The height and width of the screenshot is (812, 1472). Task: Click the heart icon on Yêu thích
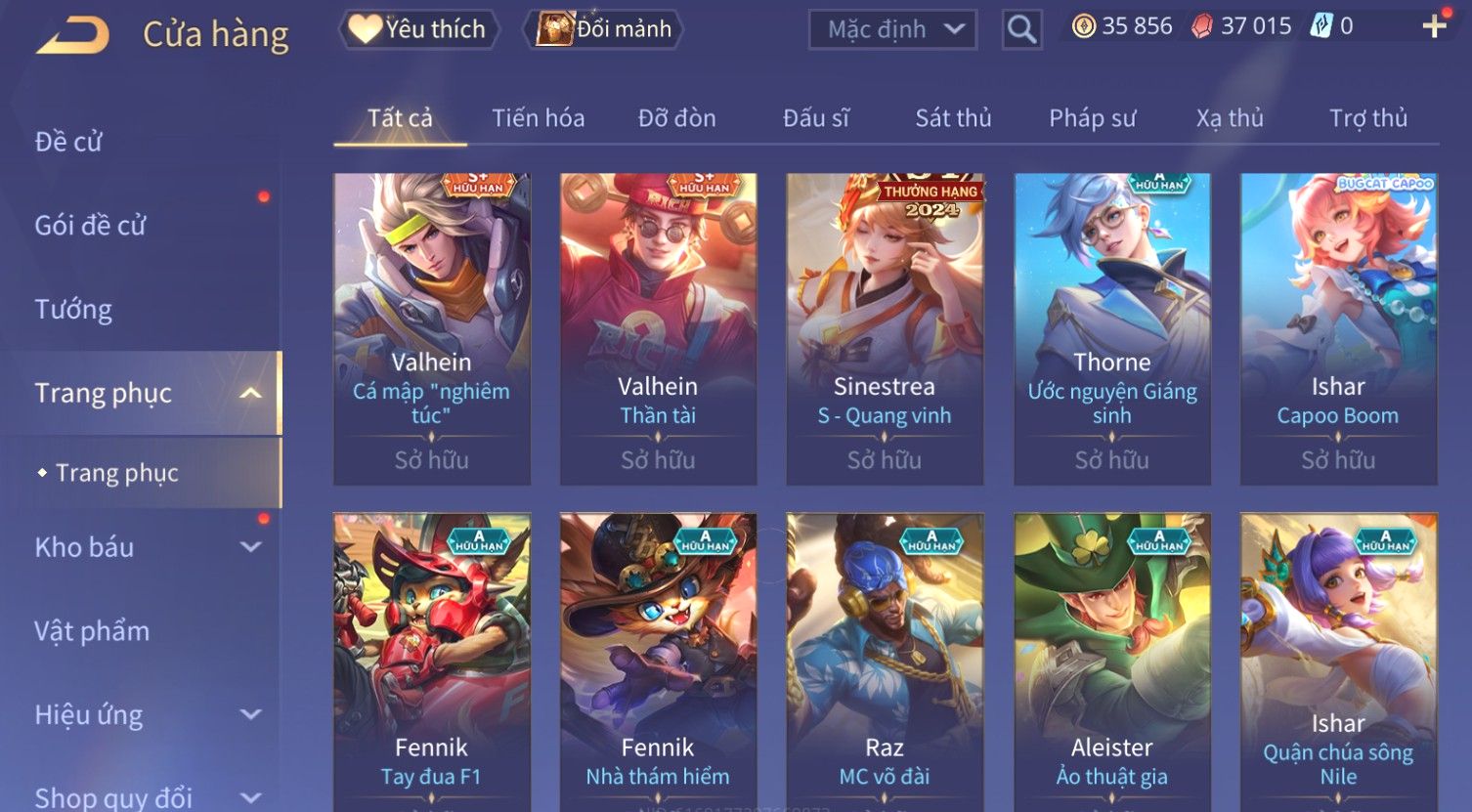pyautogui.click(x=365, y=29)
